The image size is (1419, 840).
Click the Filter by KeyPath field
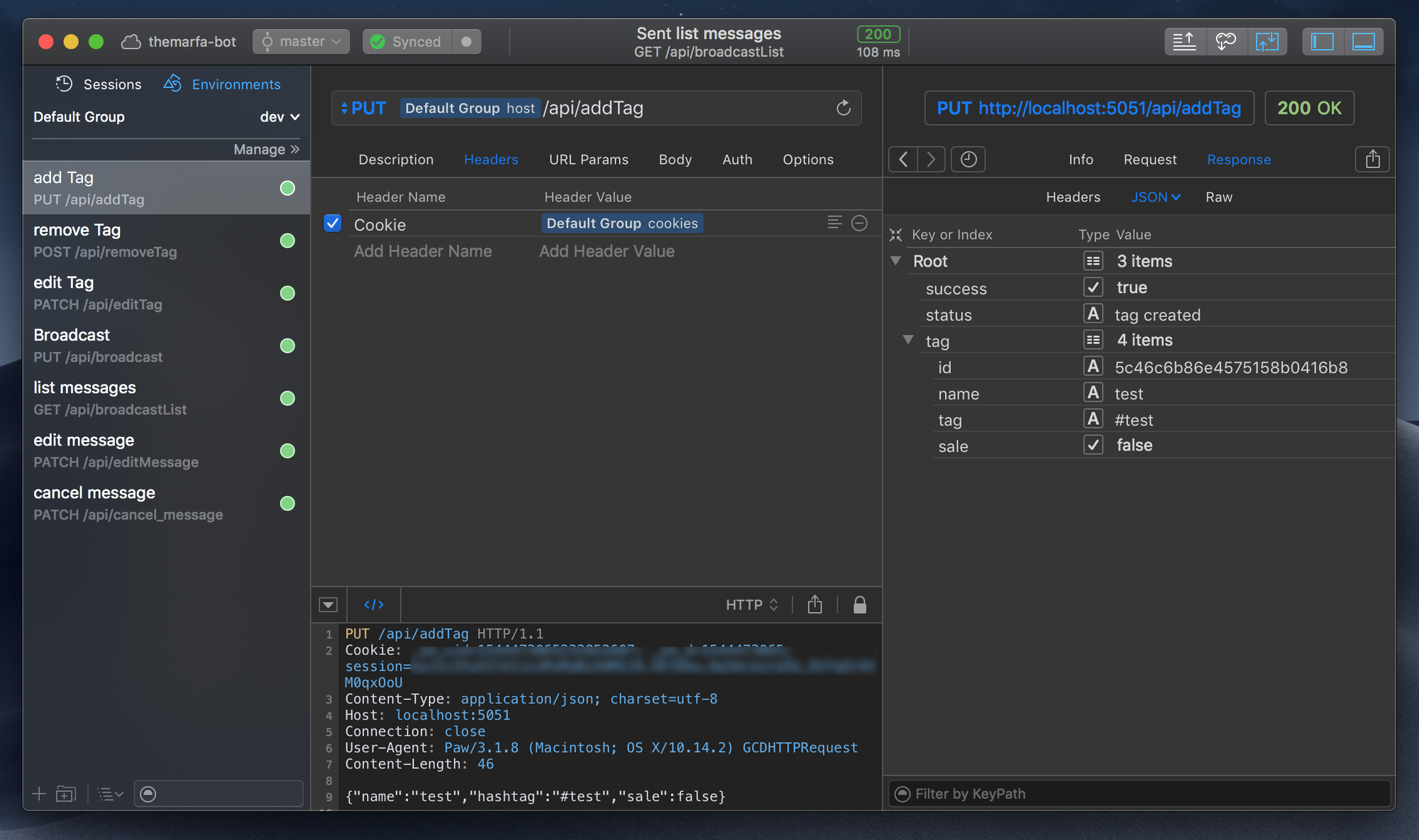click(1138, 794)
